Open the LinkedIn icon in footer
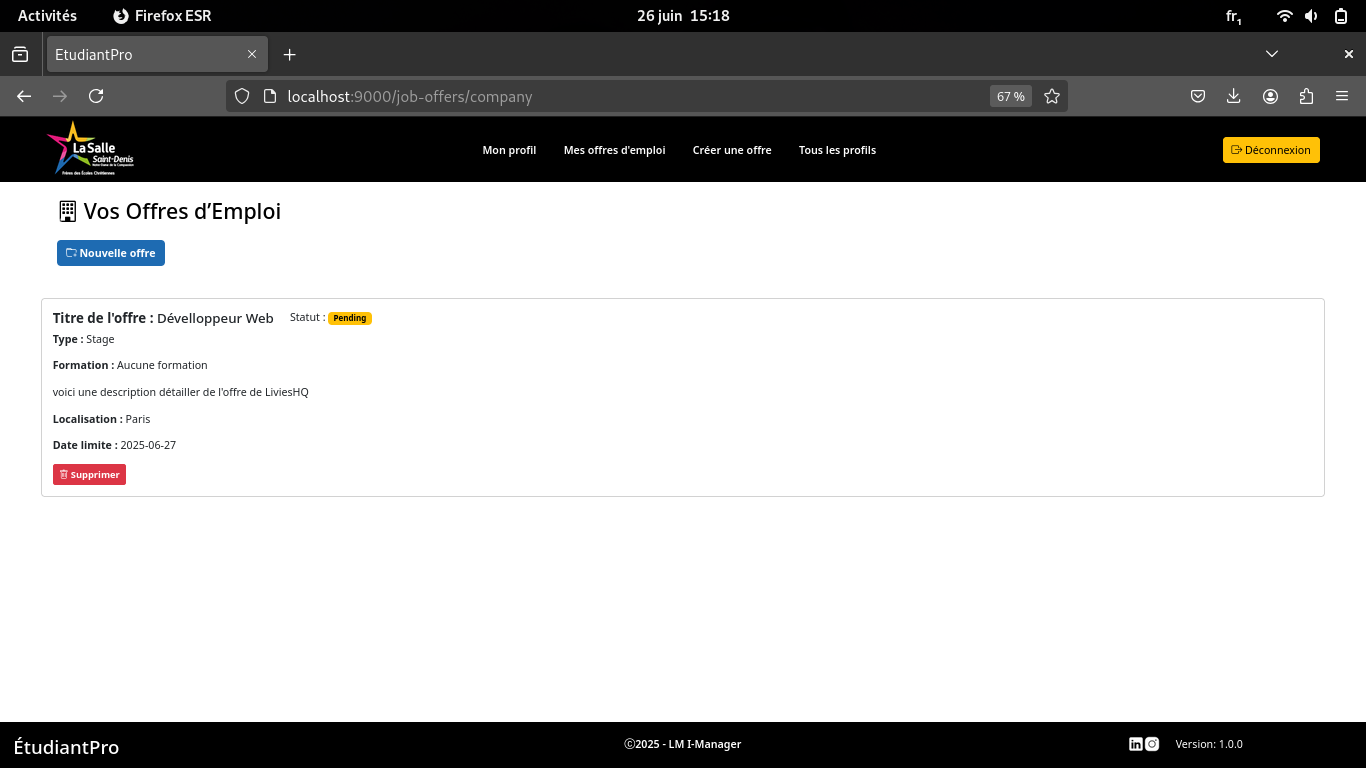1366x768 pixels. coord(1136,744)
